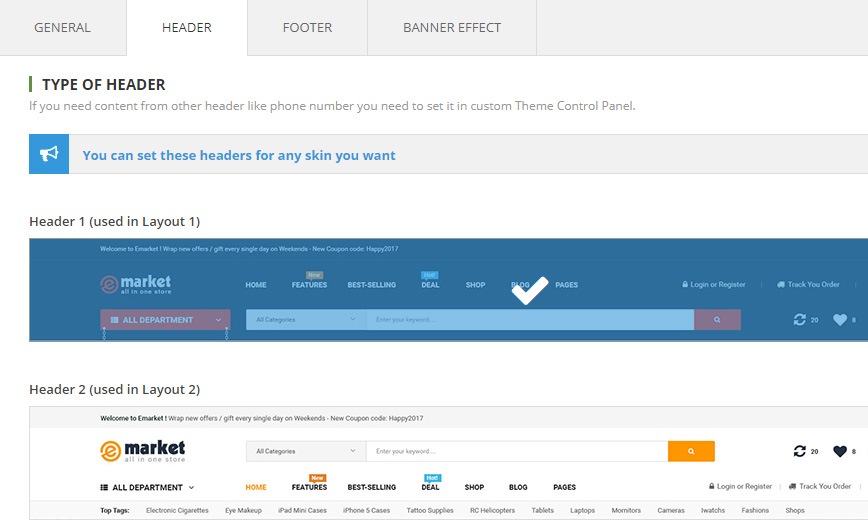Click BLOG in Header 2 menu
This screenshot has width=868, height=528.
pos(518,488)
